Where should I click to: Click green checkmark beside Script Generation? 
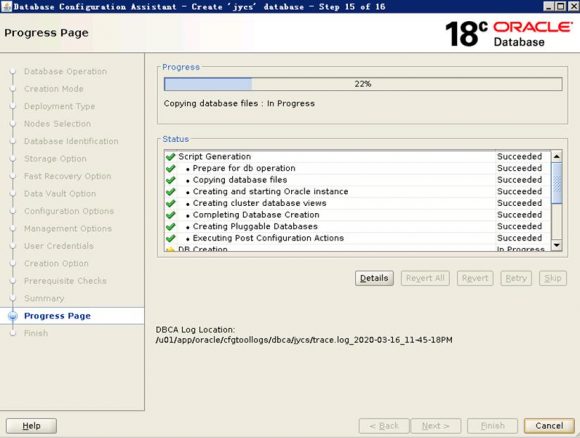click(171, 157)
